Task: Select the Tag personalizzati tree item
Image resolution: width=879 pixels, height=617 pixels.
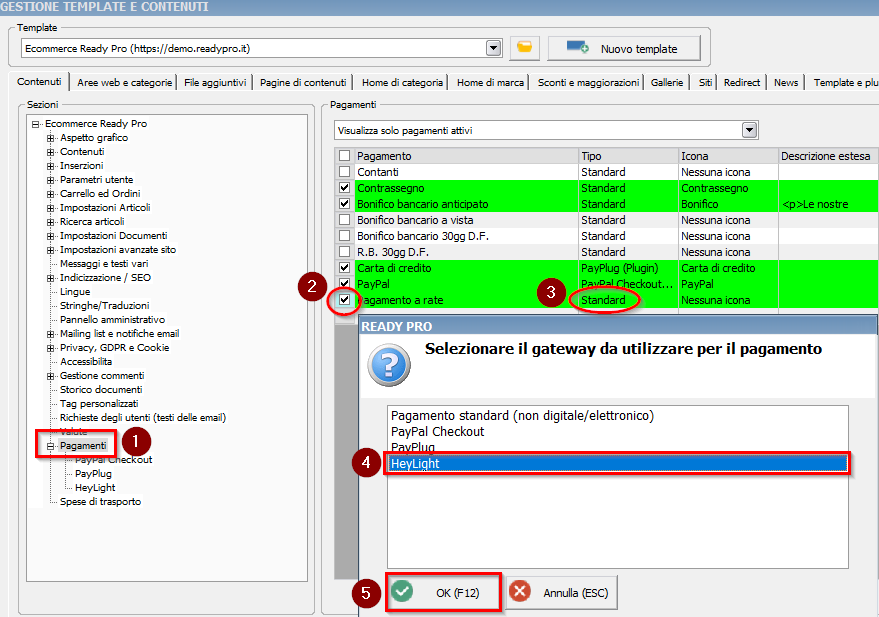Action: 99,403
